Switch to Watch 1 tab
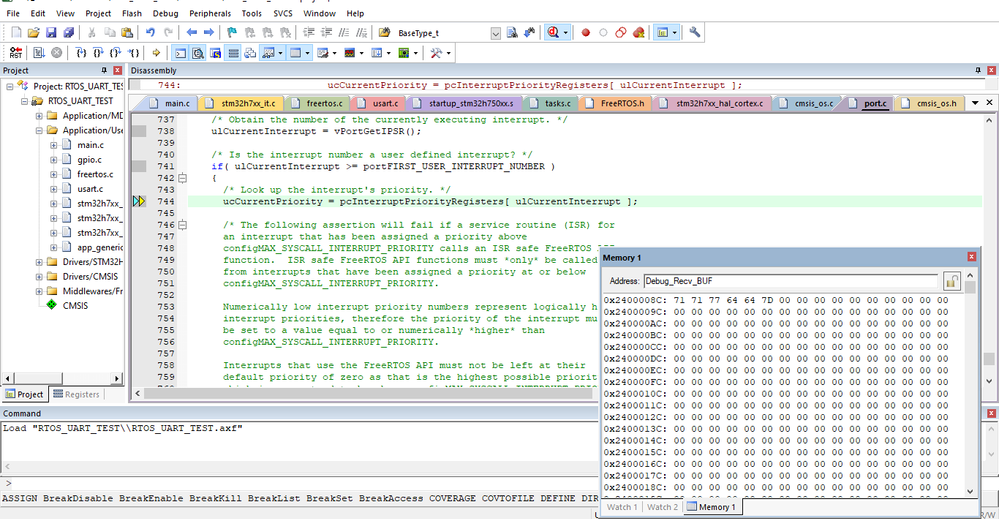This screenshot has width=999, height=519. (x=622, y=507)
